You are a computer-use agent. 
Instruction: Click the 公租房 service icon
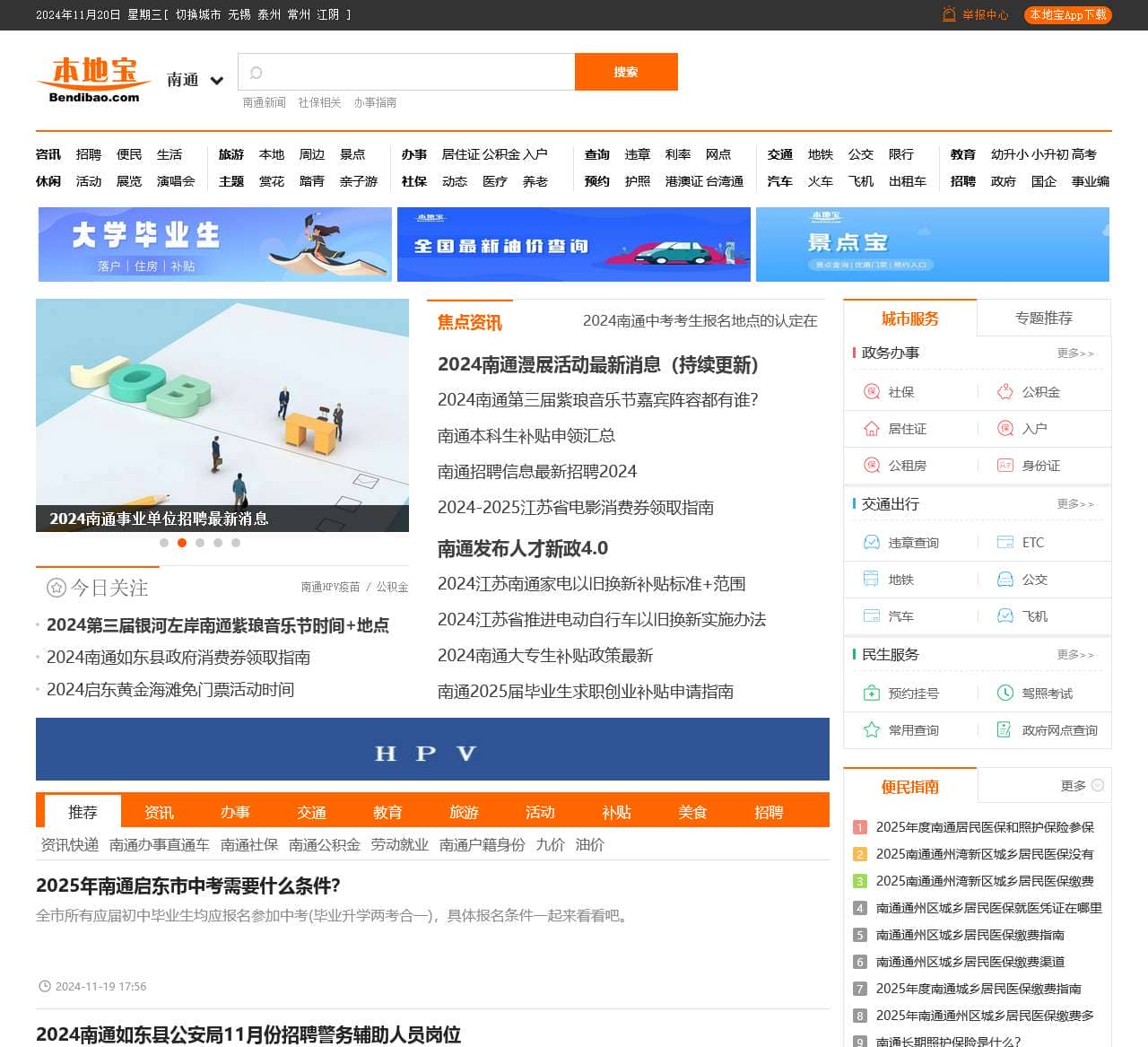click(x=871, y=466)
